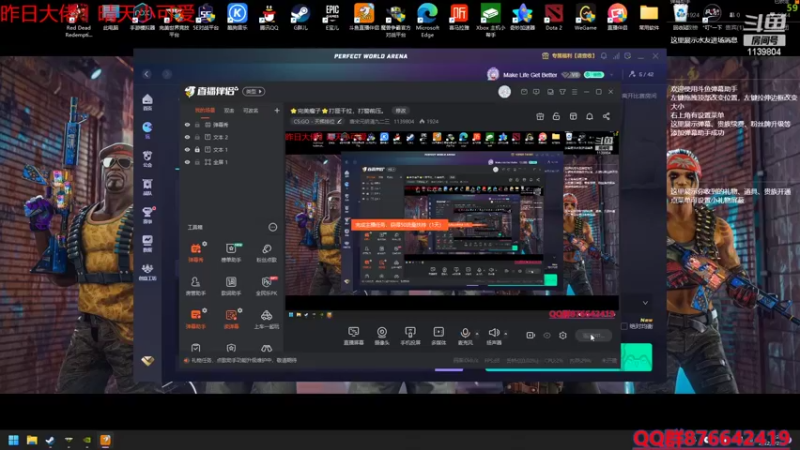Screen dimensions: 800x450
Task: Open the speaker dropdown arrow
Action: coord(506,334)
